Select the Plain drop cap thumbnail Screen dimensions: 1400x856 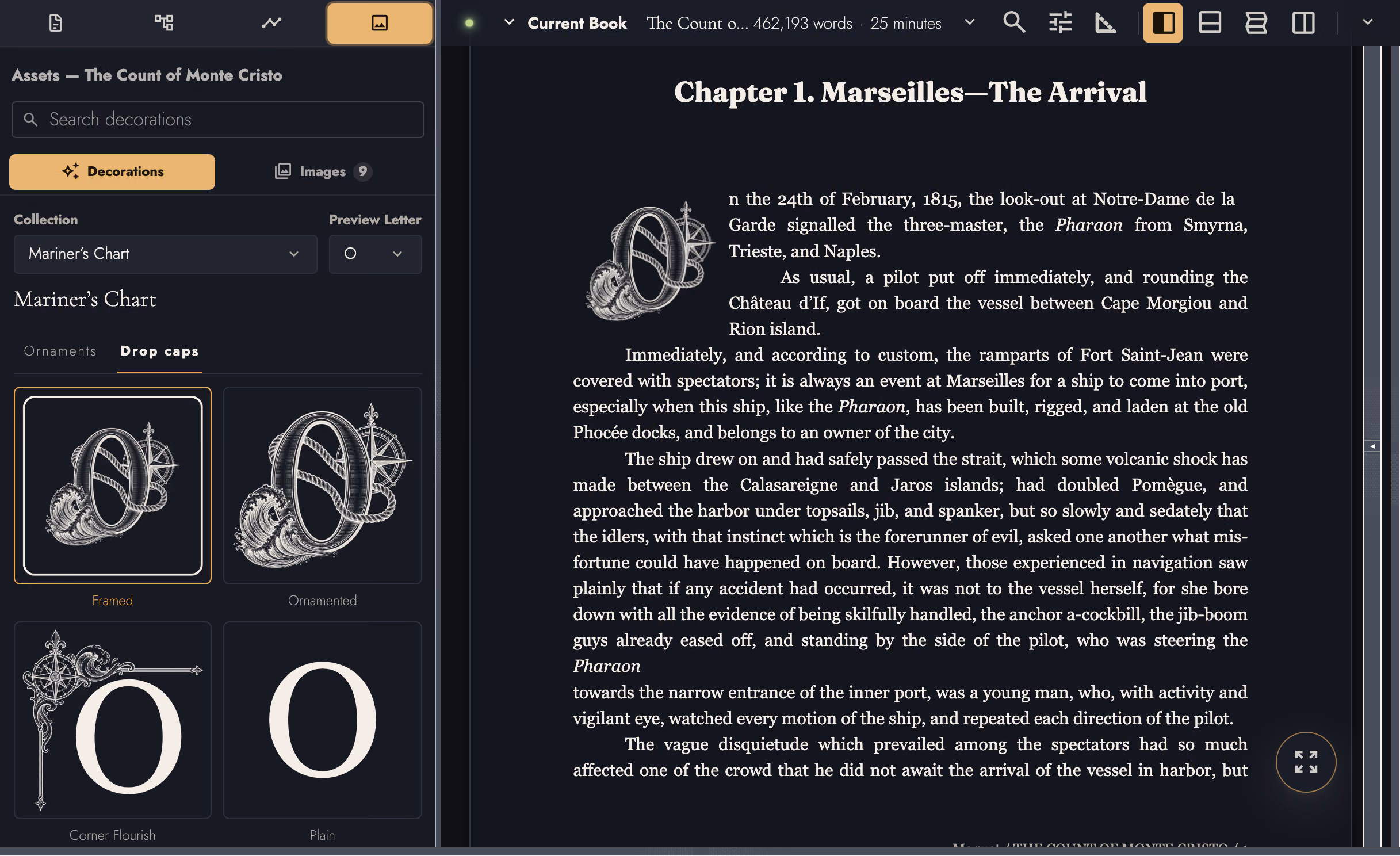coord(323,720)
